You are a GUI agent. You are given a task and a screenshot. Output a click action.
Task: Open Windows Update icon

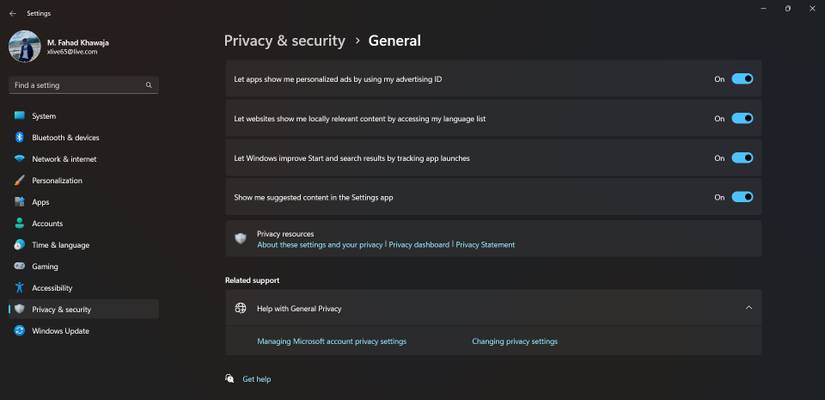[19, 331]
